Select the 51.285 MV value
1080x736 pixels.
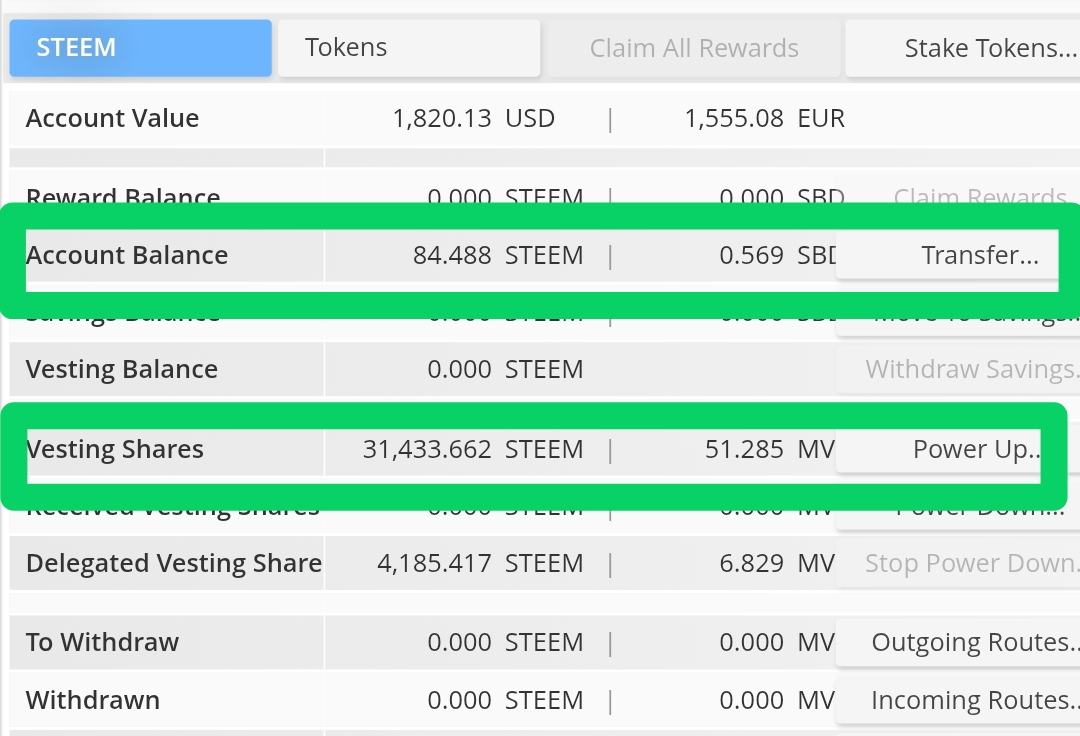(770, 450)
